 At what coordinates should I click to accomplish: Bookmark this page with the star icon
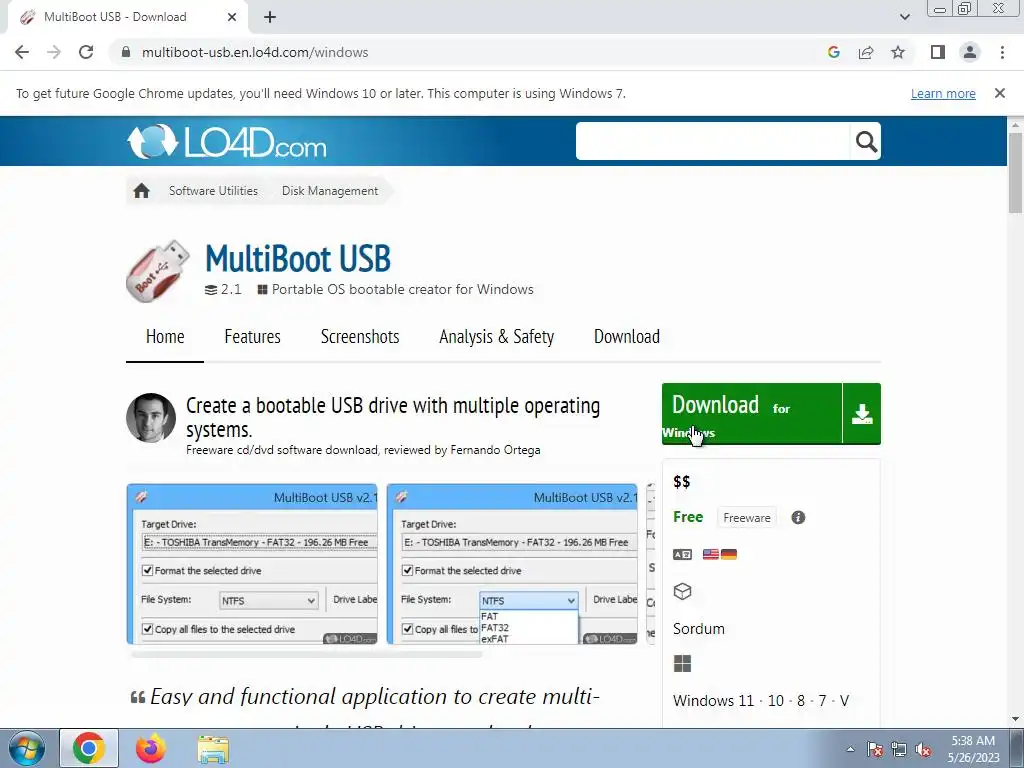tap(898, 52)
